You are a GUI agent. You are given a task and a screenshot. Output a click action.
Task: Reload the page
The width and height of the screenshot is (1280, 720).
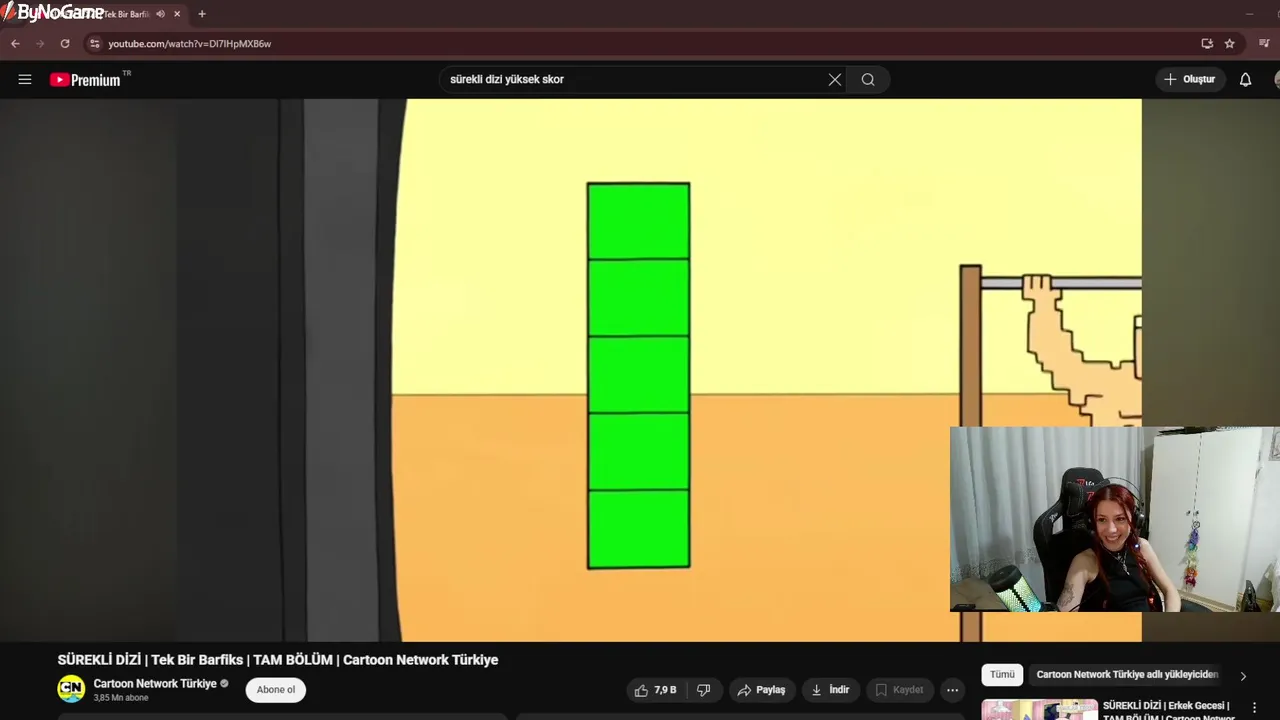(x=65, y=44)
